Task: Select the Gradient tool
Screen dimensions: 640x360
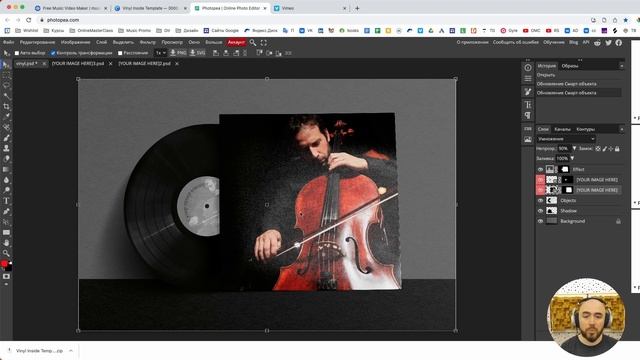Action: click(6, 169)
